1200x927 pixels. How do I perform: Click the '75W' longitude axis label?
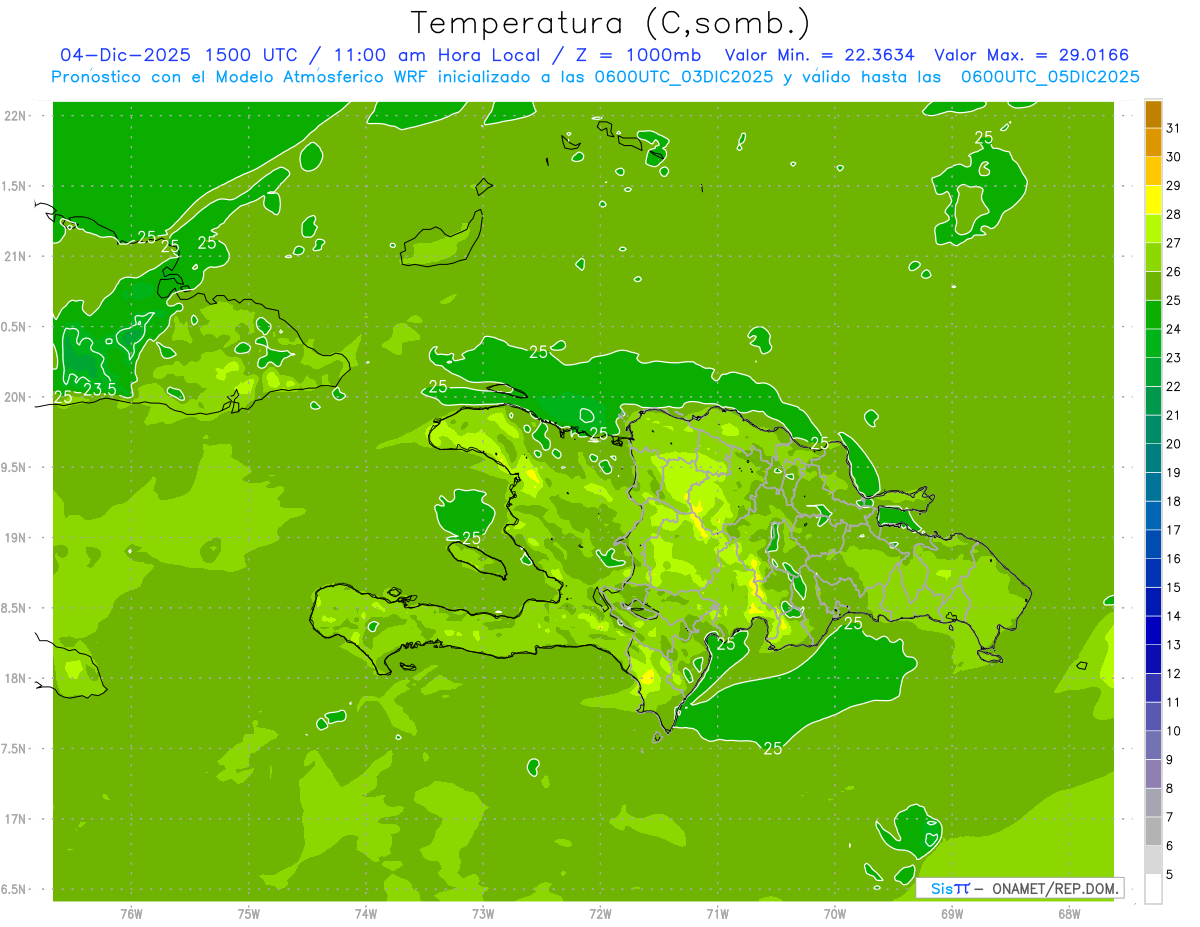(x=248, y=913)
